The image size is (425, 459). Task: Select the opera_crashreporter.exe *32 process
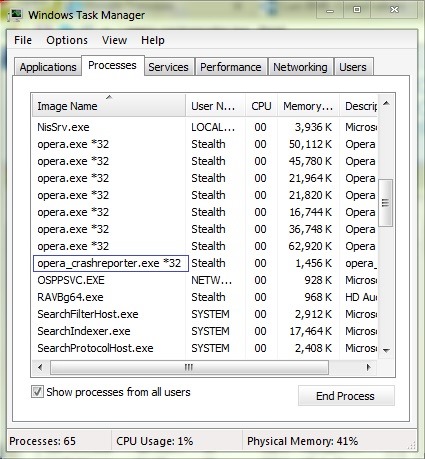pos(205,263)
